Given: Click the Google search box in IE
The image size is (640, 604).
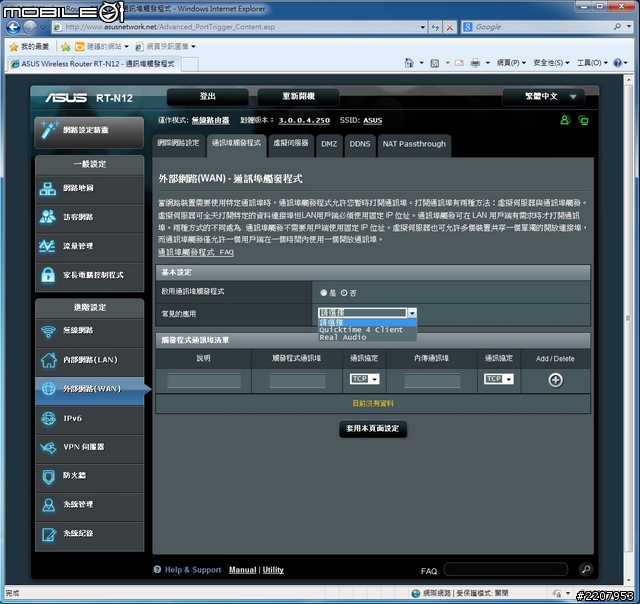Looking at the screenshot, I should point(542,27).
